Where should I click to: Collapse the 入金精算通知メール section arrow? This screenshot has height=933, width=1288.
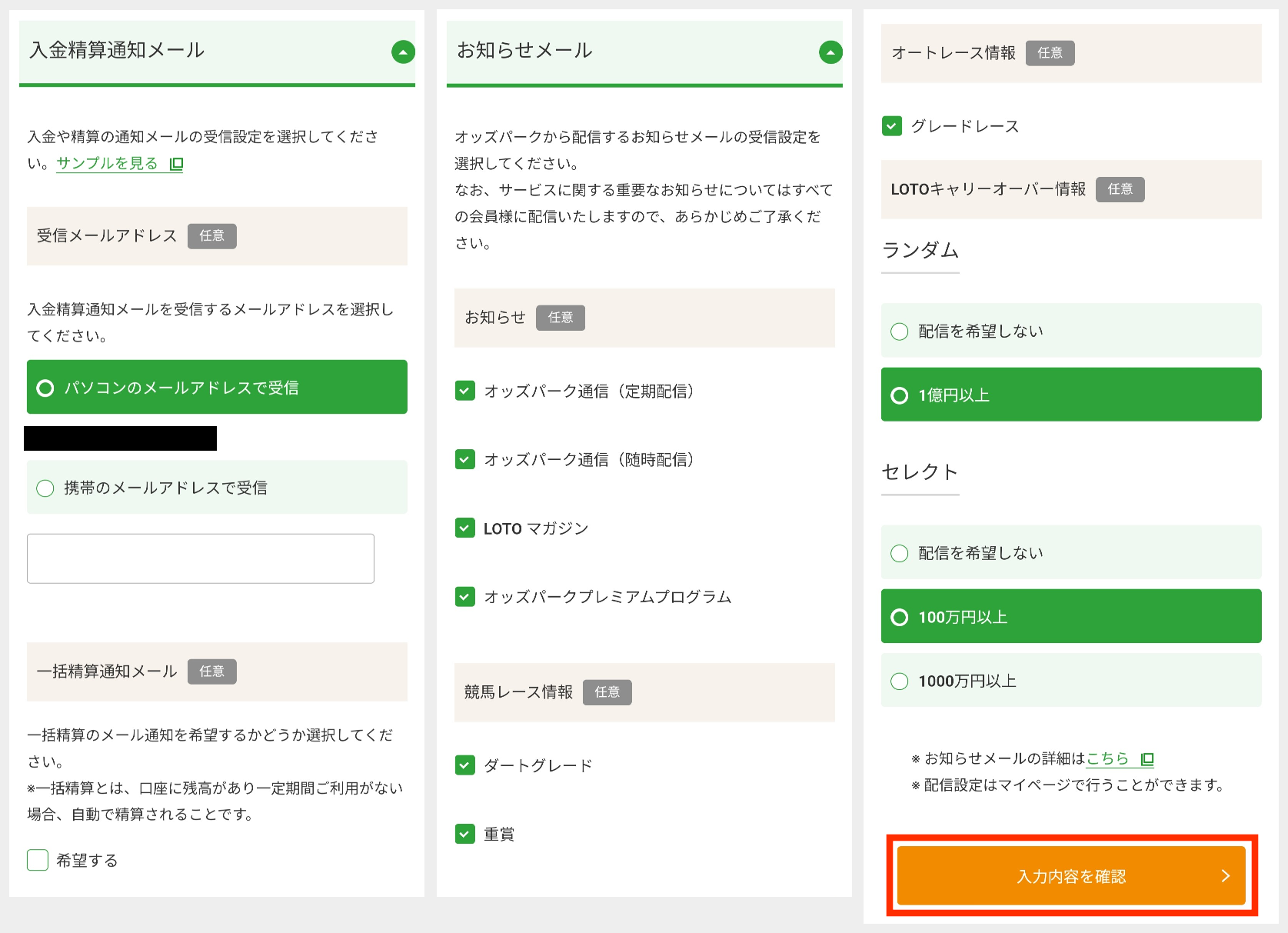(x=403, y=52)
